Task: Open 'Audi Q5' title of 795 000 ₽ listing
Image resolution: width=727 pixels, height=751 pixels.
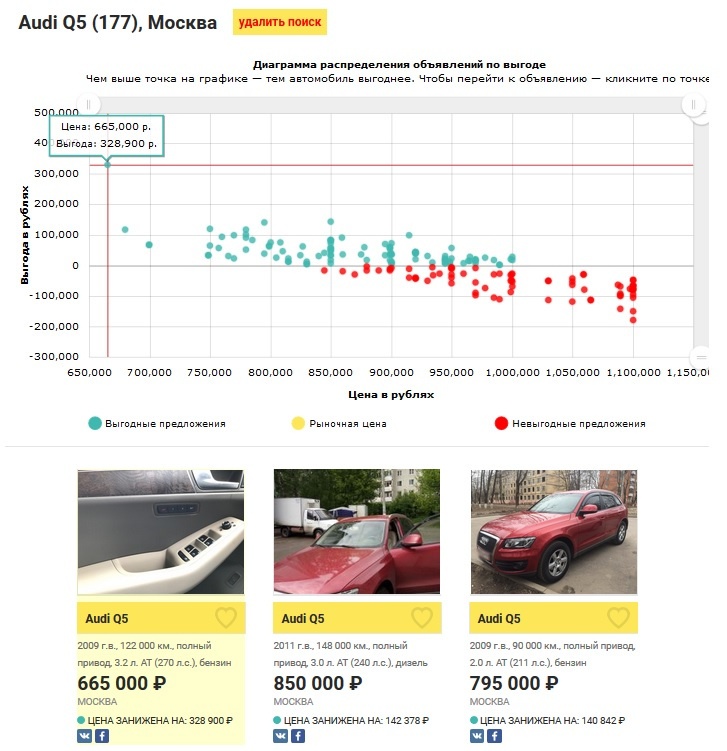Action: click(499, 618)
